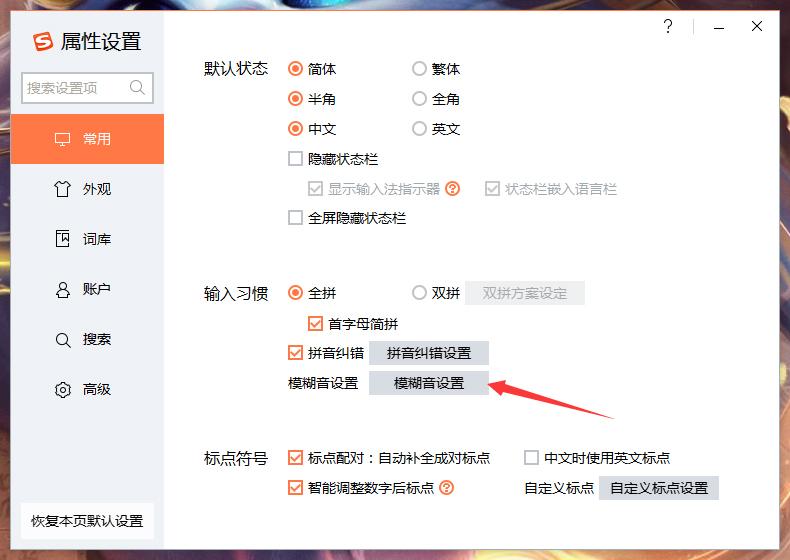Select the 繁体 radio option

coord(419,69)
